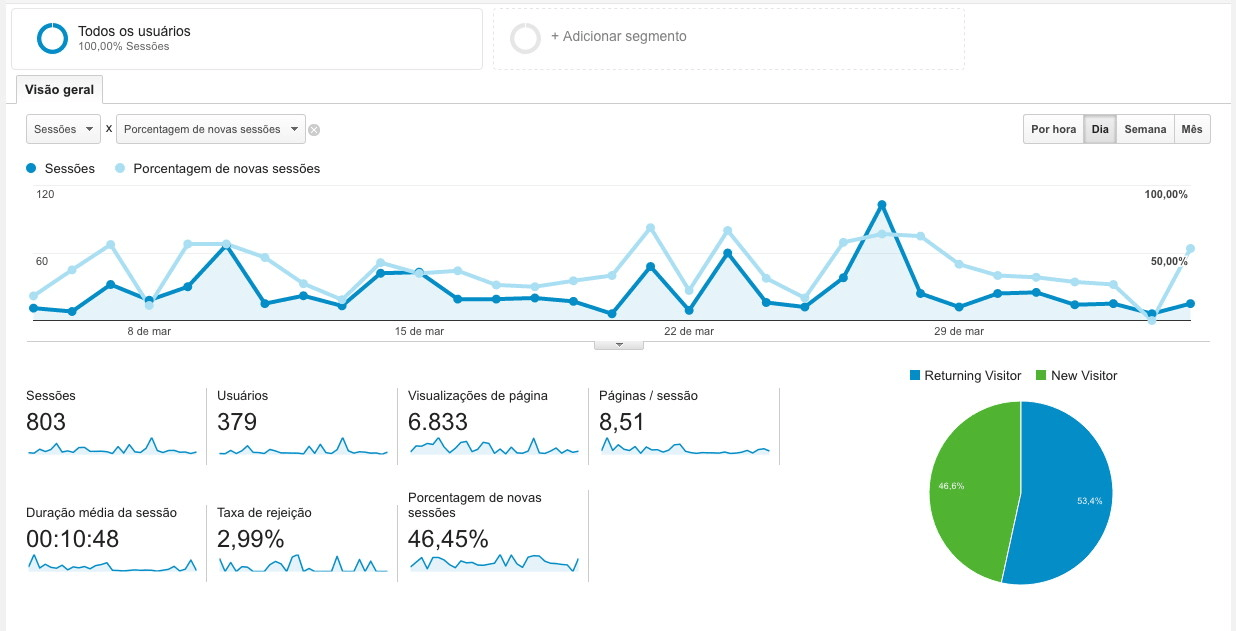Click the blue Returning Visitor legend swatch

click(x=914, y=376)
